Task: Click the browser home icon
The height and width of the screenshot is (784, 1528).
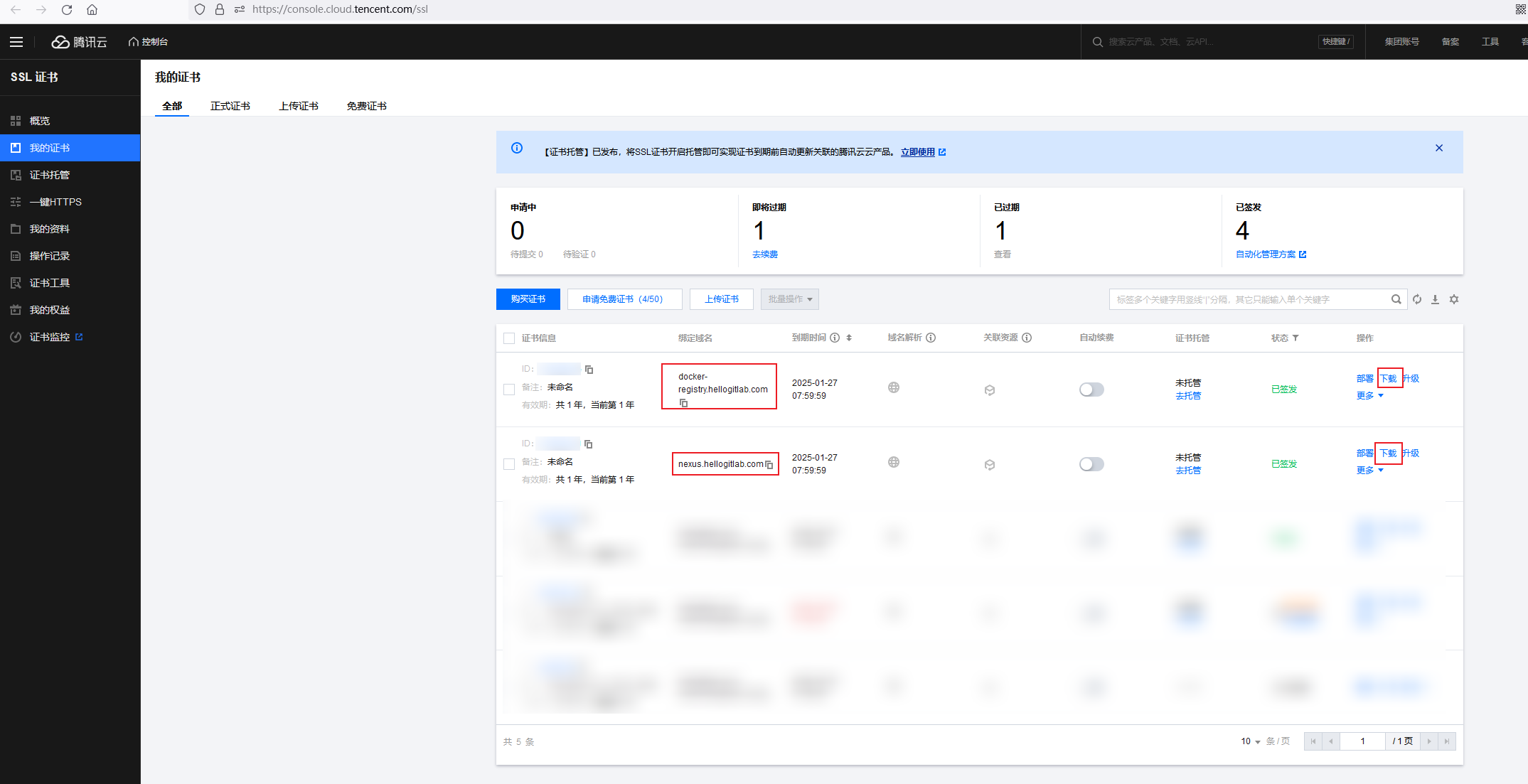Action: pyautogui.click(x=92, y=9)
